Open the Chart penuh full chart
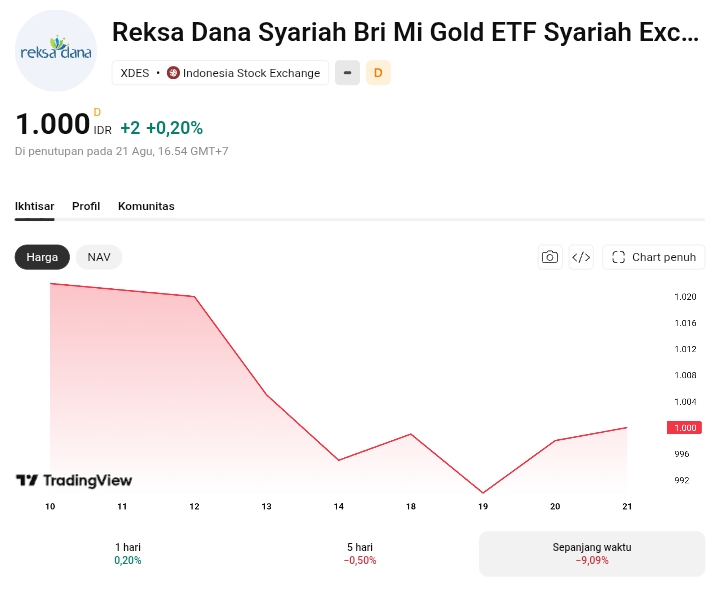The width and height of the screenshot is (720, 591). [653, 257]
